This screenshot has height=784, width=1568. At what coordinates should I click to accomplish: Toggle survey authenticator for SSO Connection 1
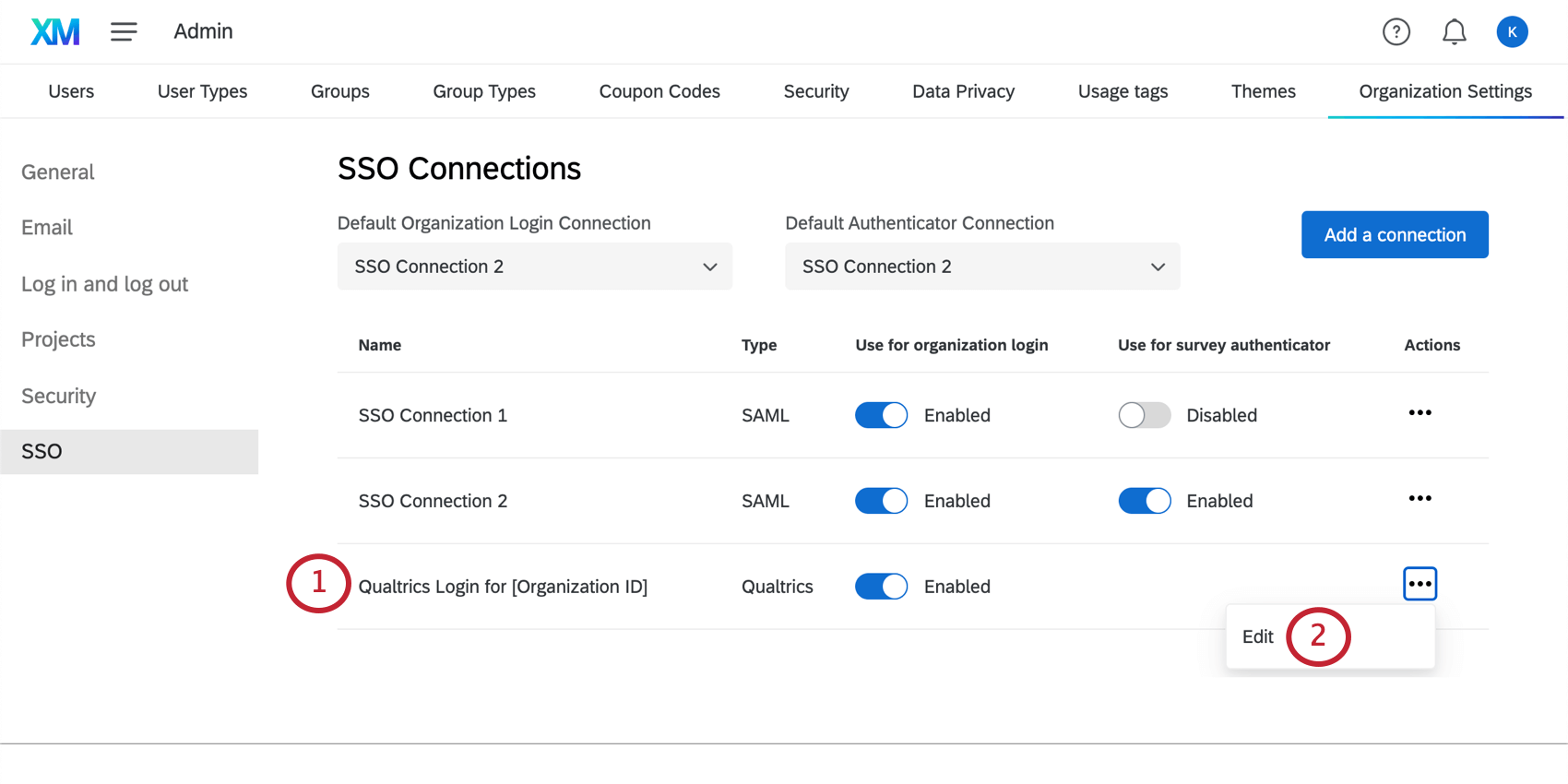[x=1145, y=415]
